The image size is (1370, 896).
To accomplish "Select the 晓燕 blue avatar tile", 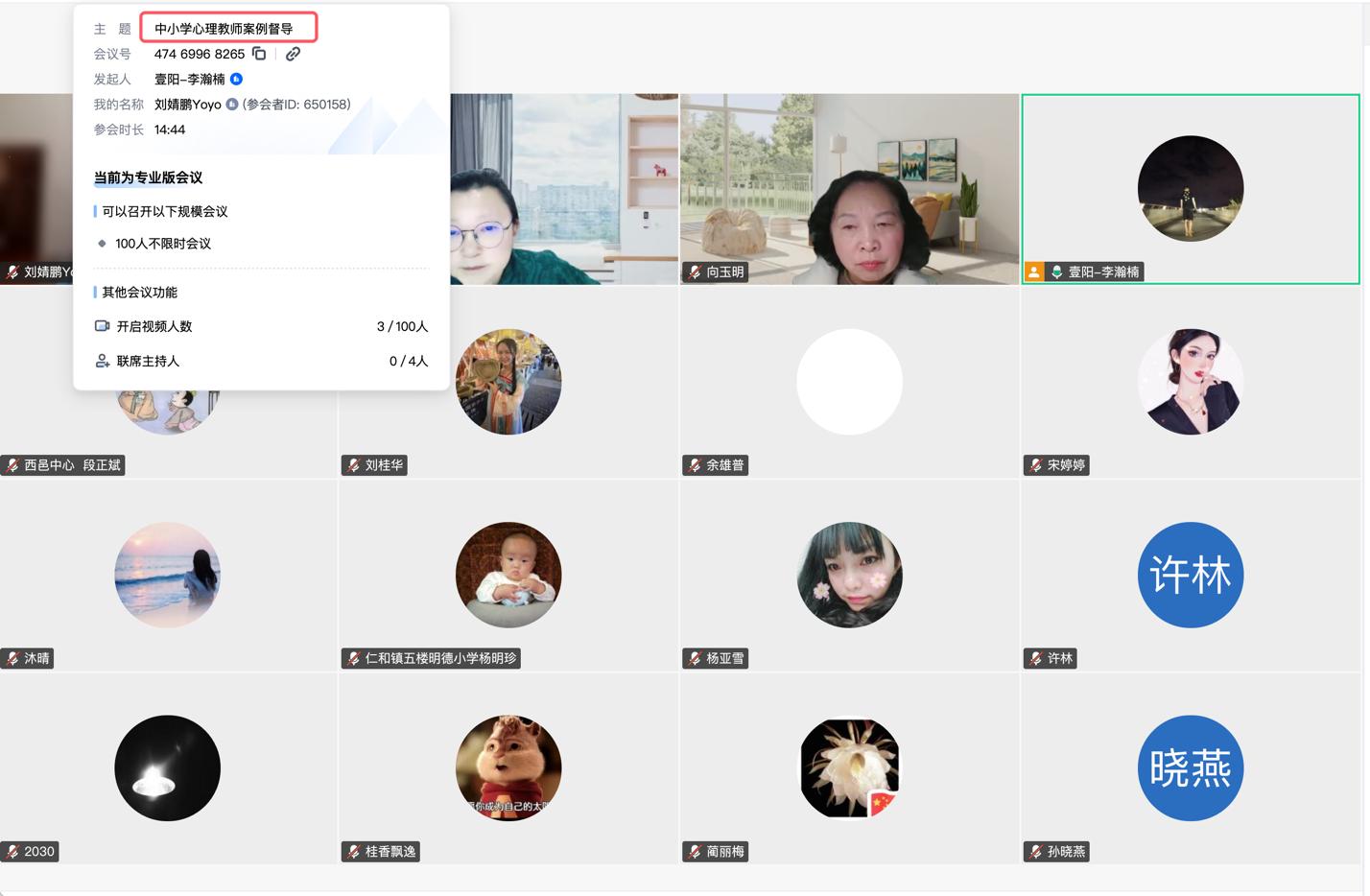I will click(1190, 767).
